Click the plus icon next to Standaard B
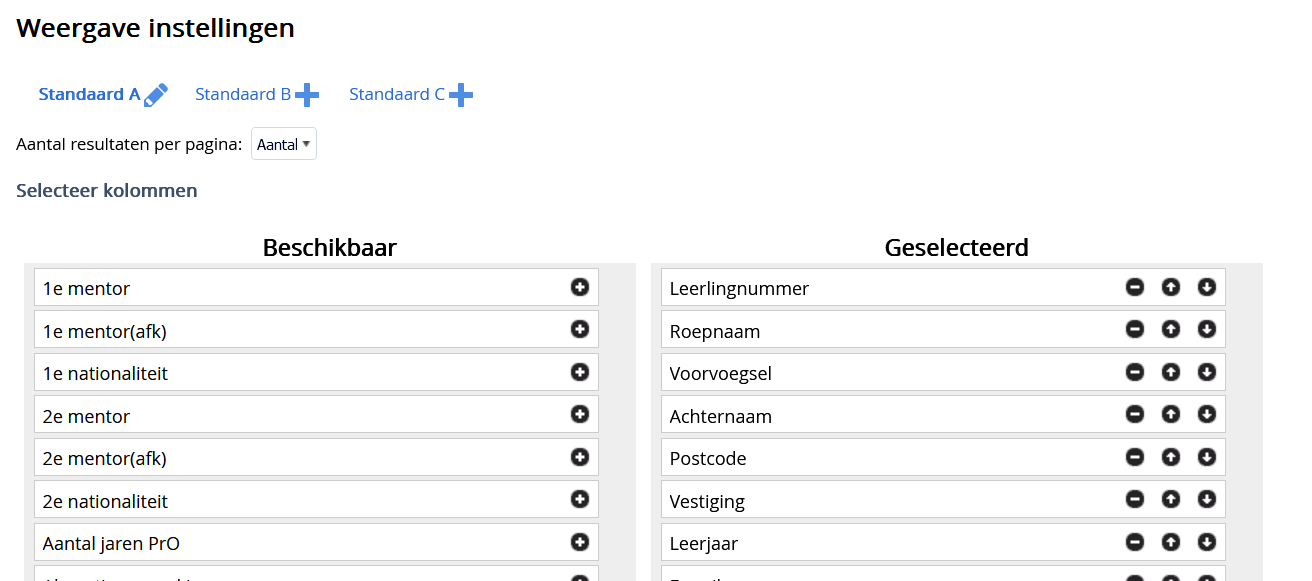Viewport: 1312px width, 581px height. [x=307, y=95]
